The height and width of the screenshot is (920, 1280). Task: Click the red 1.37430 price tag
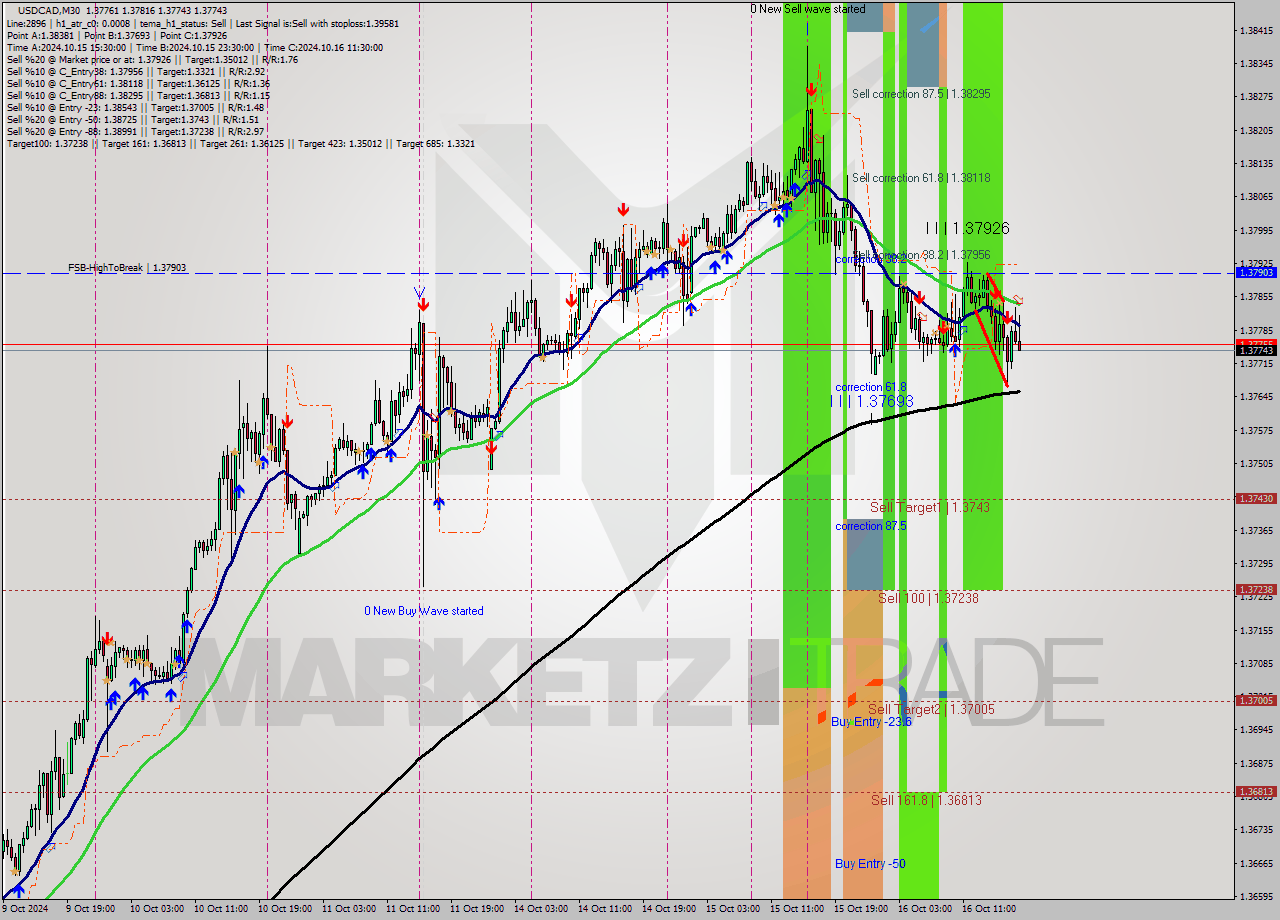(x=1256, y=498)
